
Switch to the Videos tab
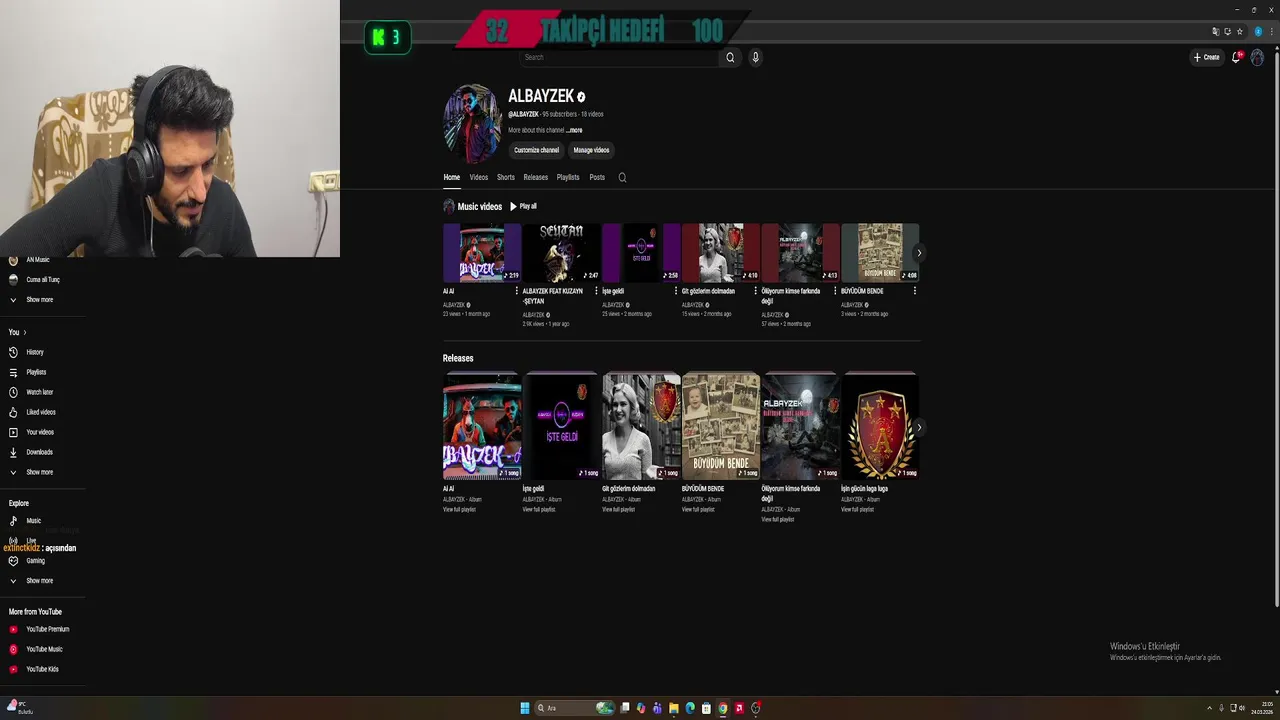coord(479,177)
